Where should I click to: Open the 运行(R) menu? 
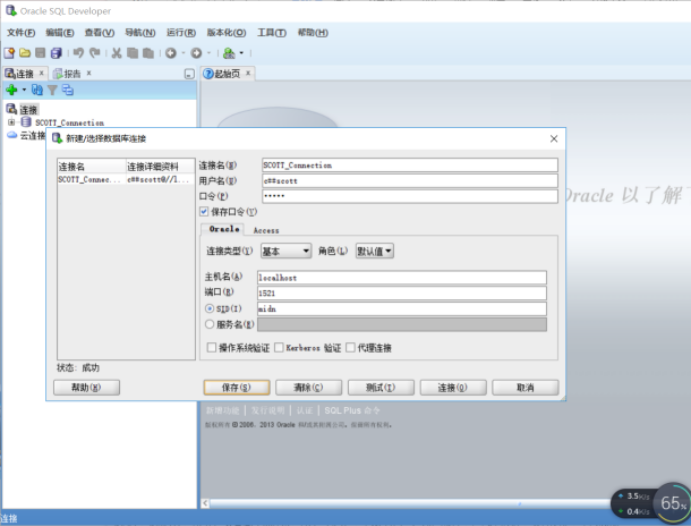pos(181,33)
